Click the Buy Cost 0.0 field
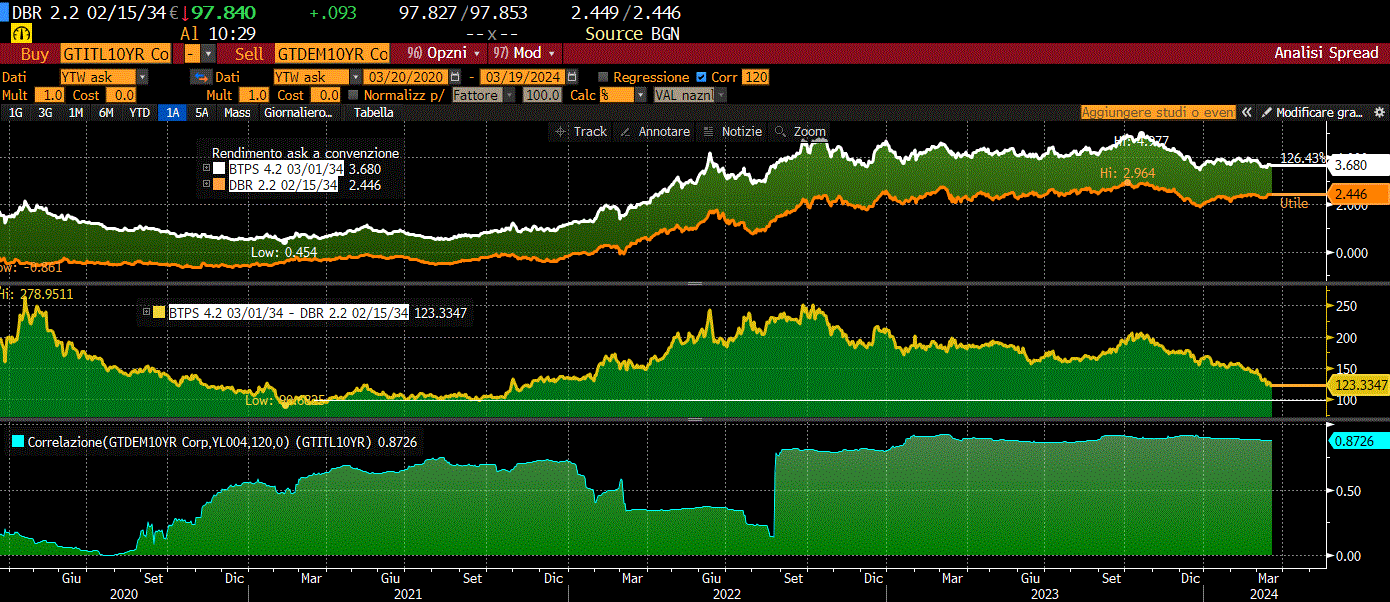This screenshot has width=1390, height=602. [120, 95]
